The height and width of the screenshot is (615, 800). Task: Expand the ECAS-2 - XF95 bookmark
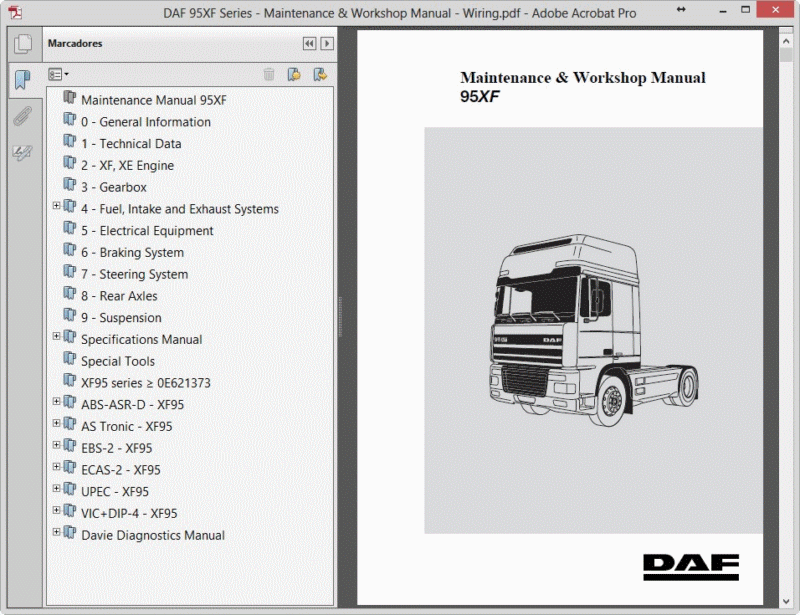pos(57,466)
